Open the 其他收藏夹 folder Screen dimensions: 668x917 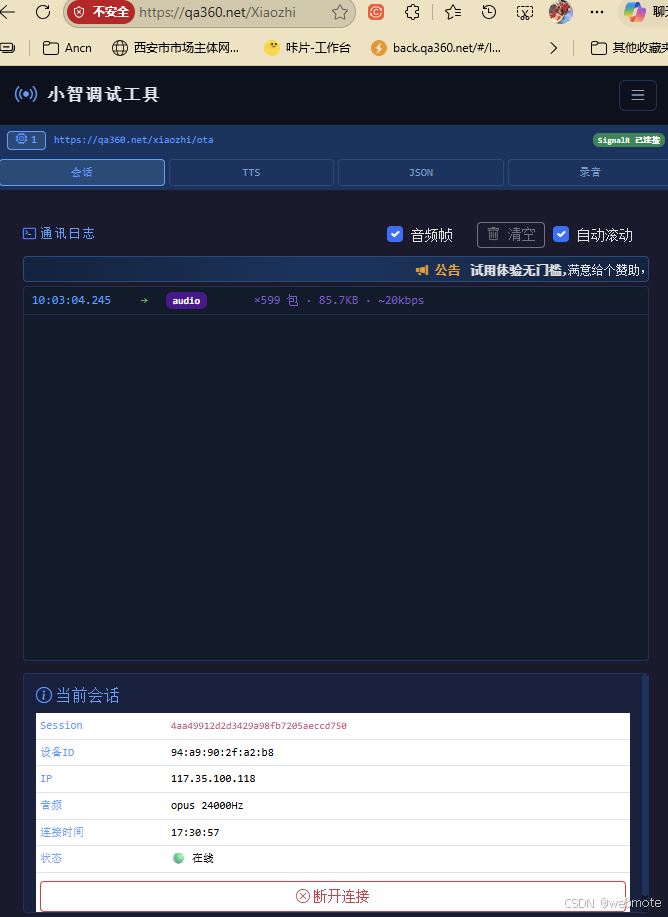(x=629, y=48)
